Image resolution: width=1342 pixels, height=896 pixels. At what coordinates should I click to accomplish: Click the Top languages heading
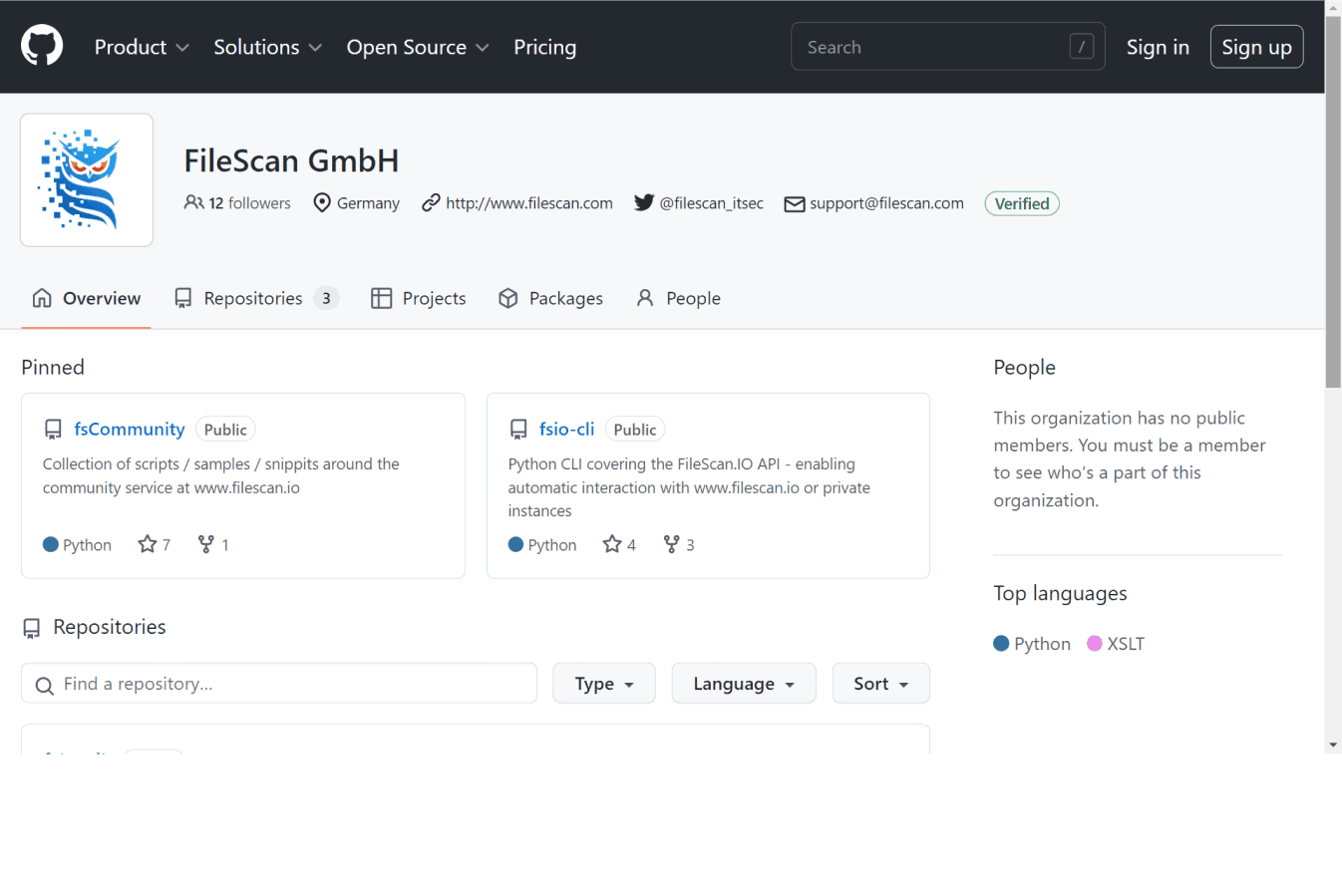(x=1060, y=593)
